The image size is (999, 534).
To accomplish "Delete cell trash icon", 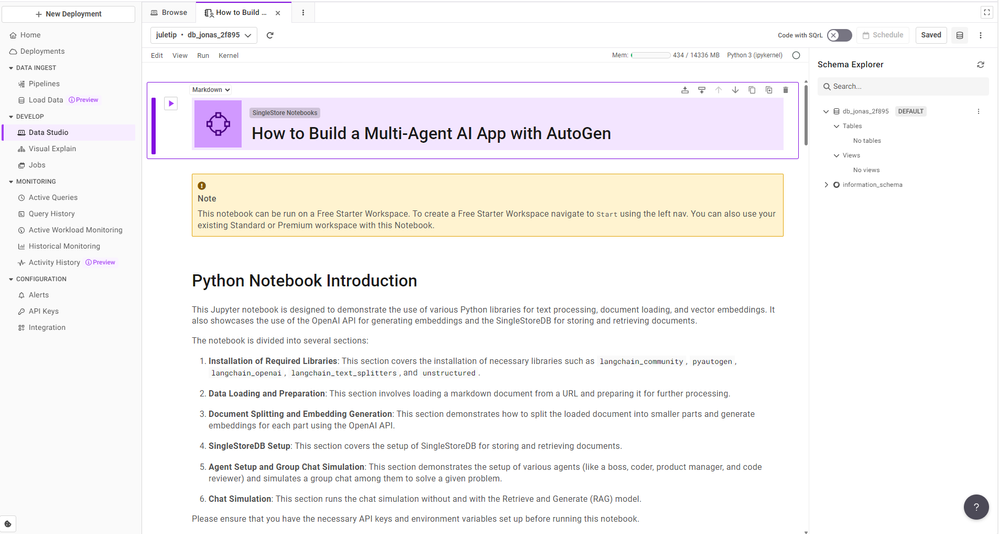I will 786,90.
